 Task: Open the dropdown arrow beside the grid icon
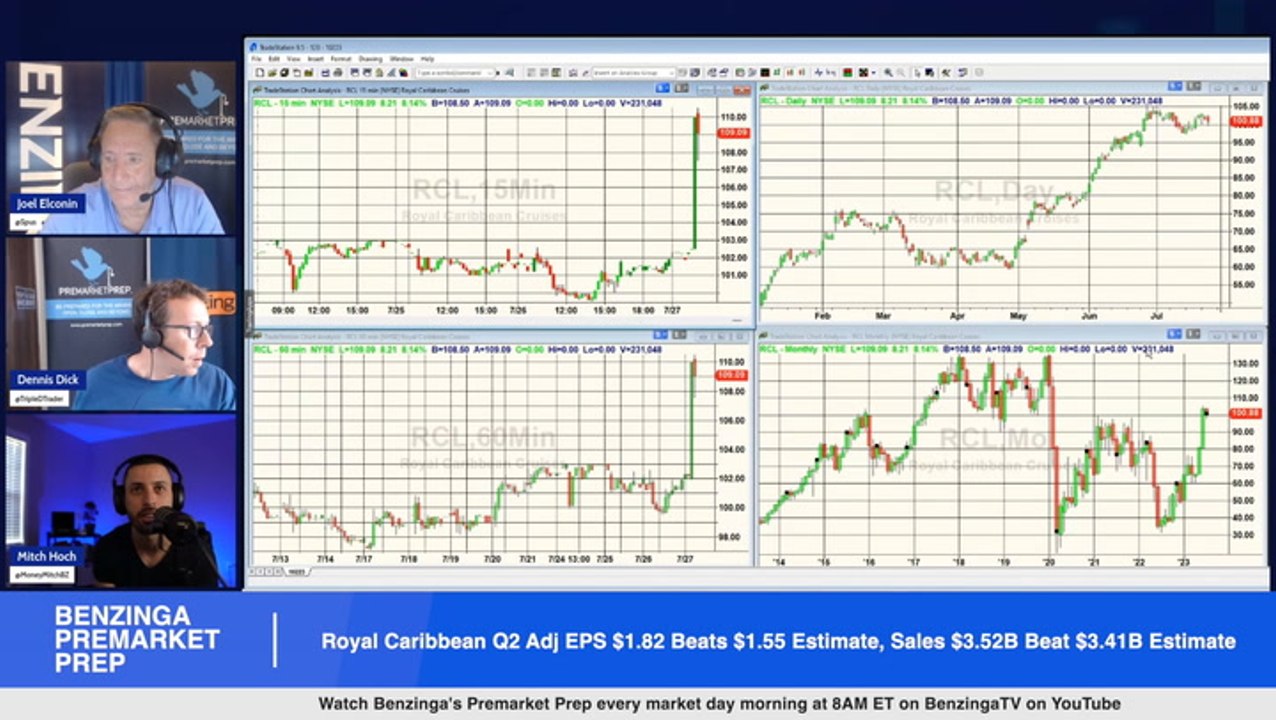[874, 73]
